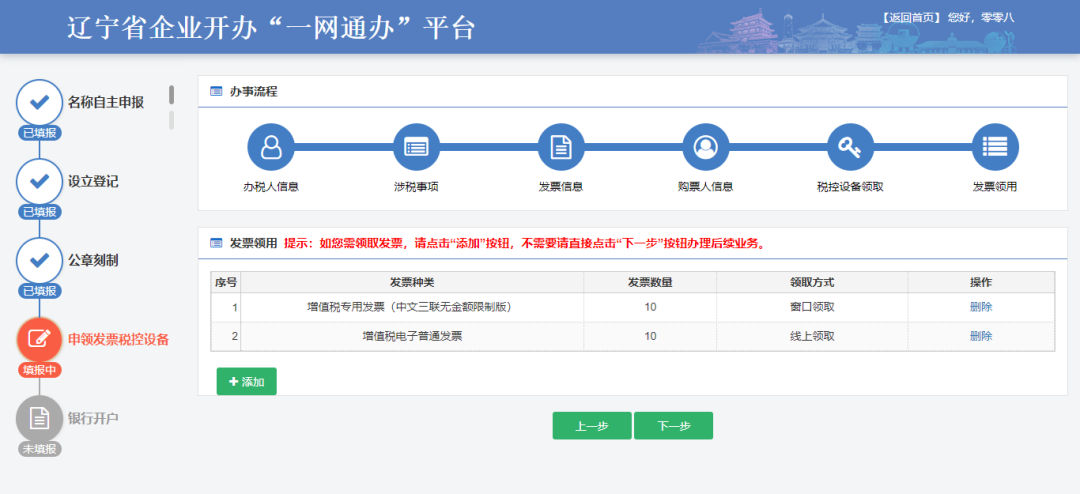Click the 购票人信息 user step icon
The height and width of the screenshot is (494, 1080).
[x=705, y=147]
